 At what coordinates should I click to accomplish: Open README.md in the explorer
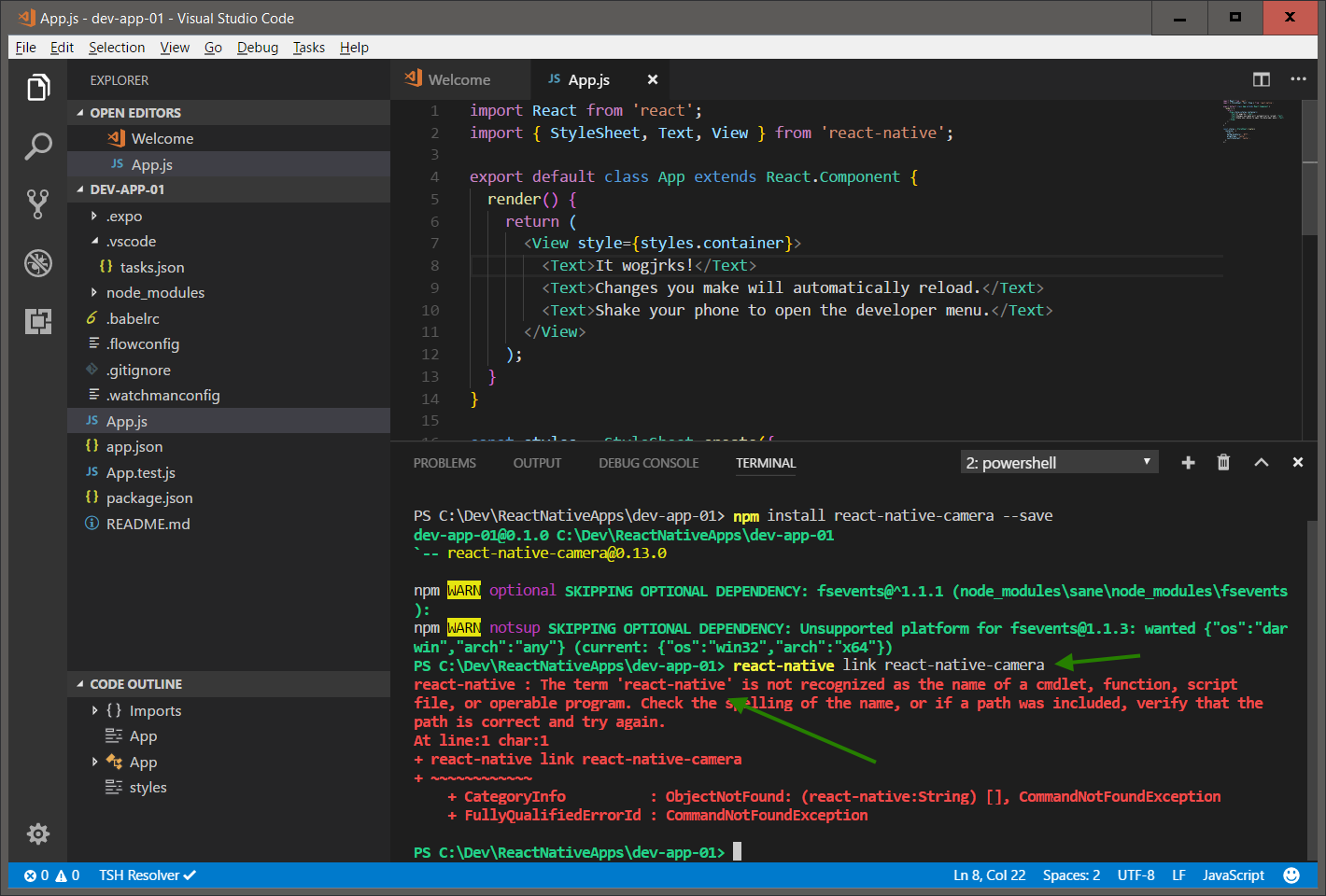tap(229, 524)
